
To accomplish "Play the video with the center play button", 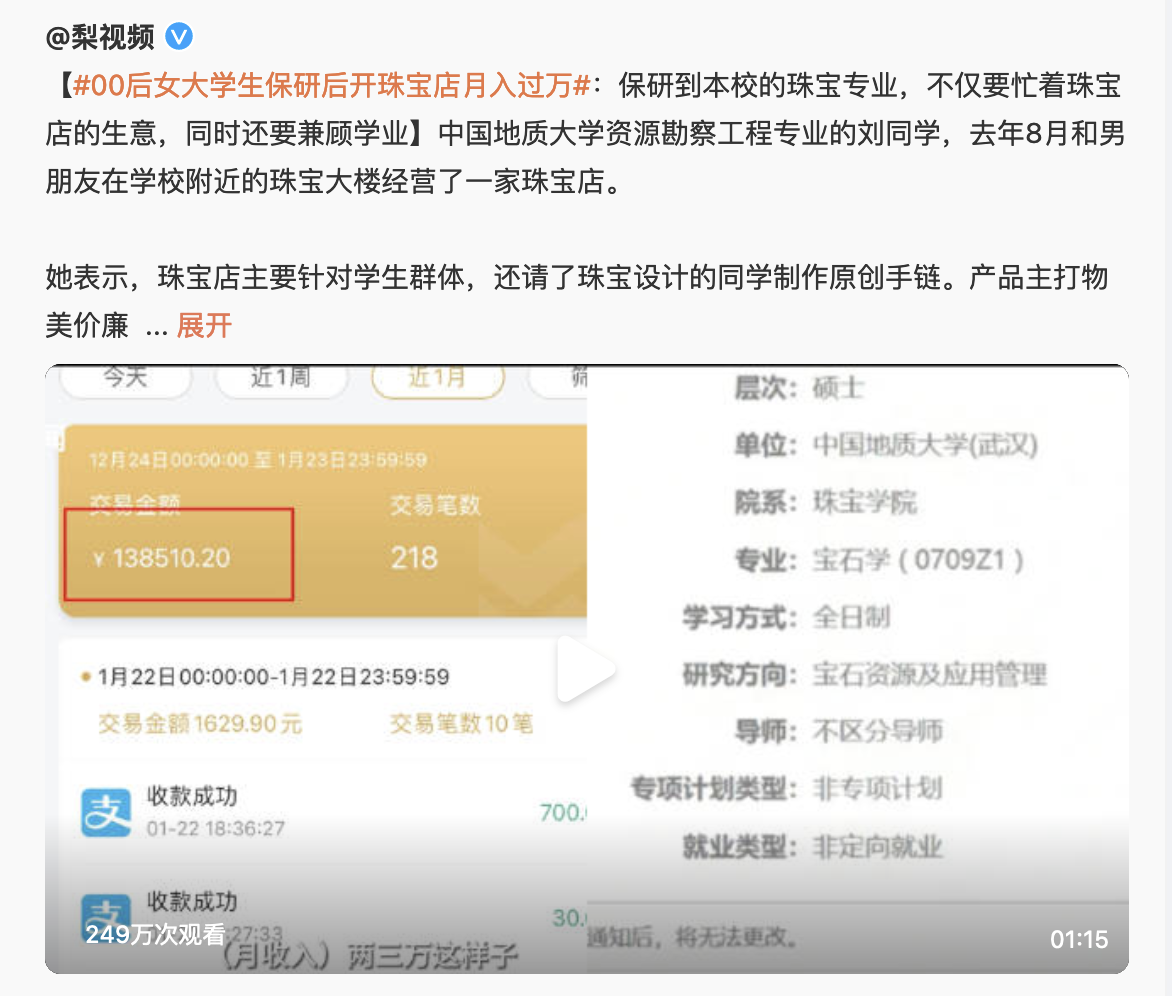I will coord(586,669).
